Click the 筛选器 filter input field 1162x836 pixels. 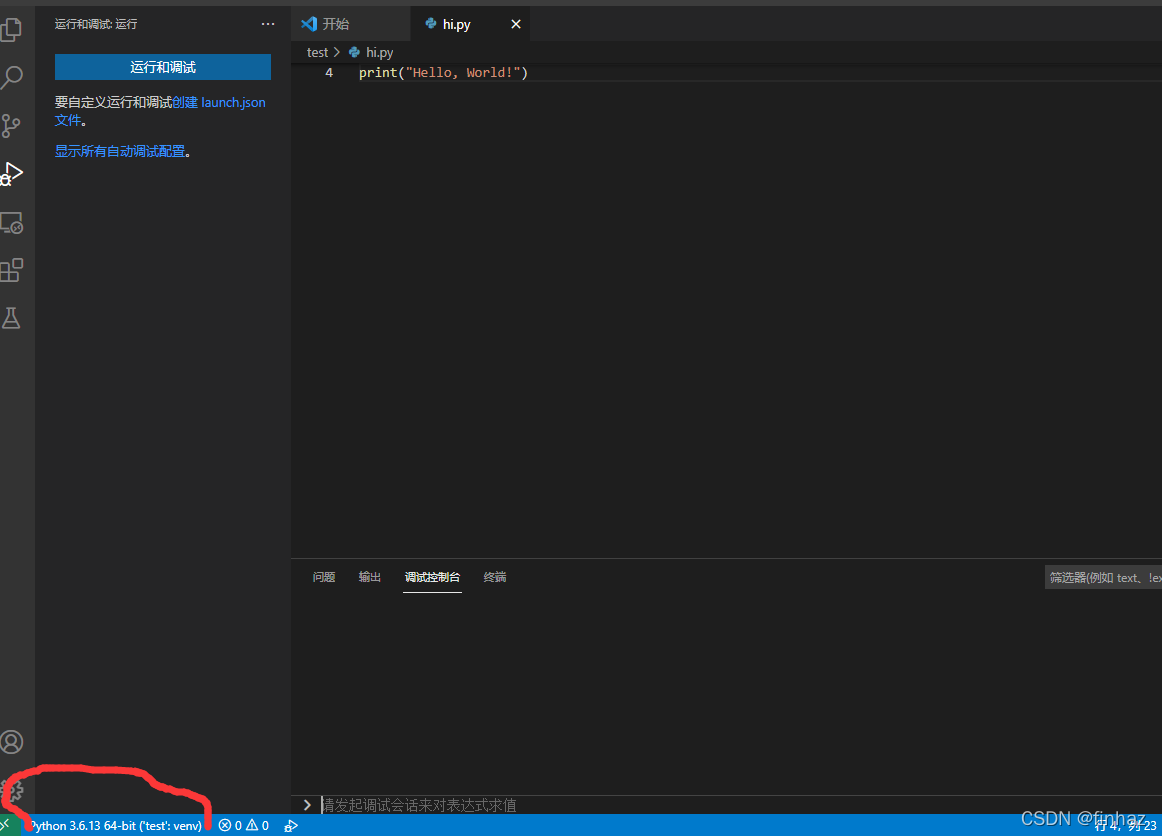coord(1103,577)
